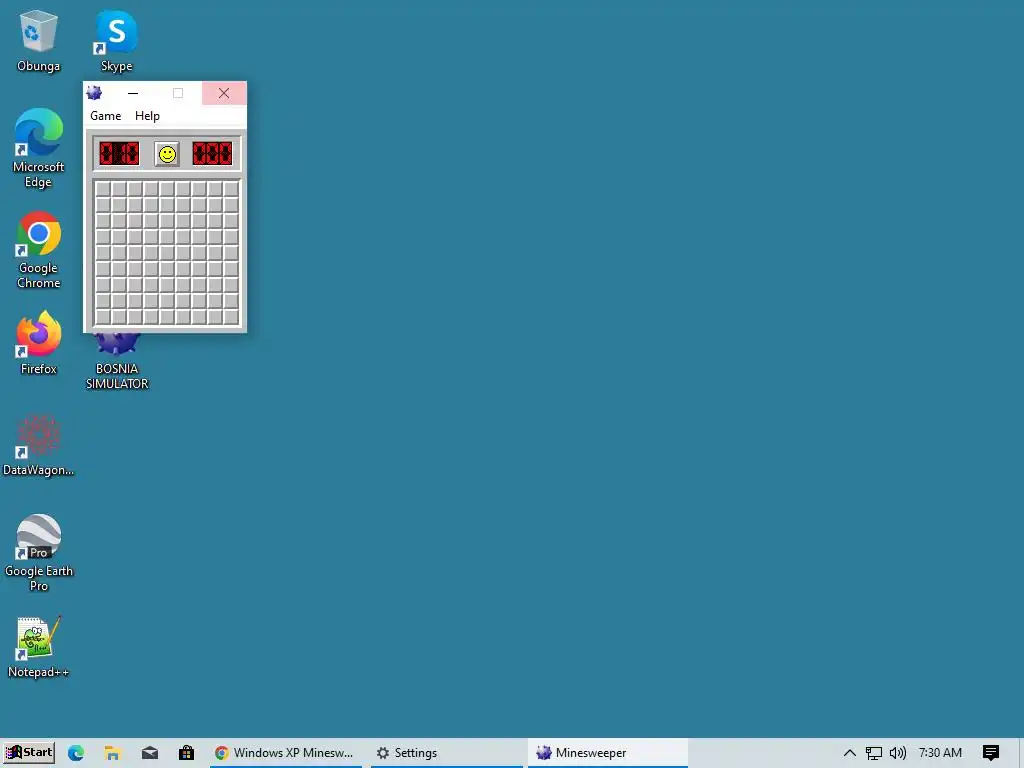Show hidden system tray icons
1024x768 pixels.
coord(850,753)
